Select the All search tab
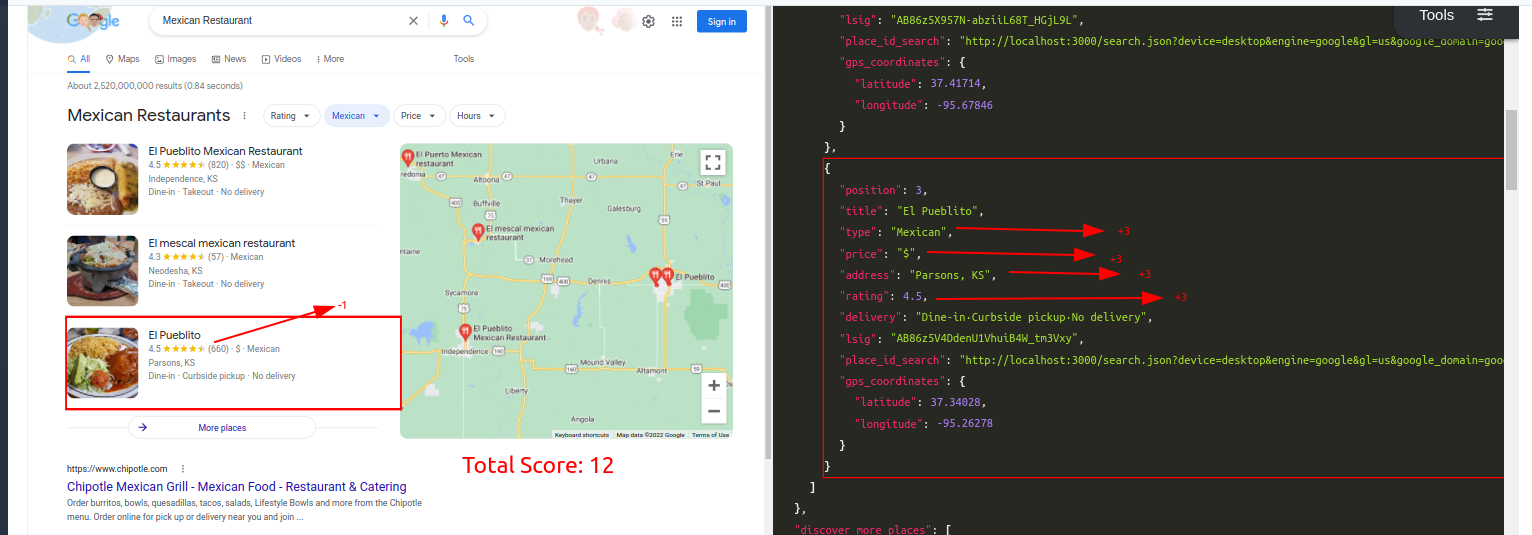Viewport: 1532px width, 535px height. (x=79, y=59)
